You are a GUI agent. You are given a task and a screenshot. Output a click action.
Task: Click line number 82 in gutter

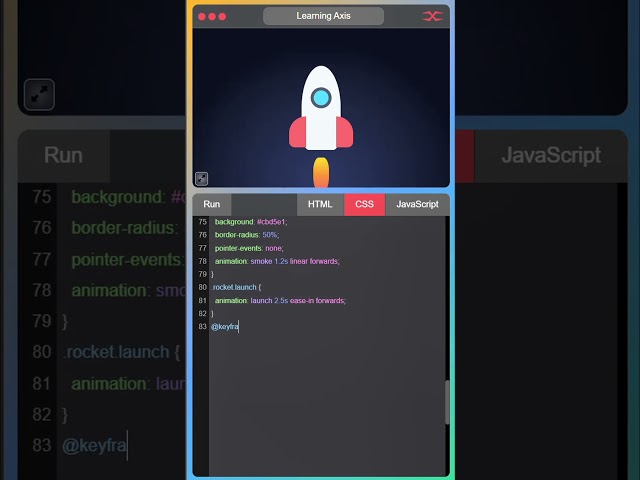coord(202,313)
